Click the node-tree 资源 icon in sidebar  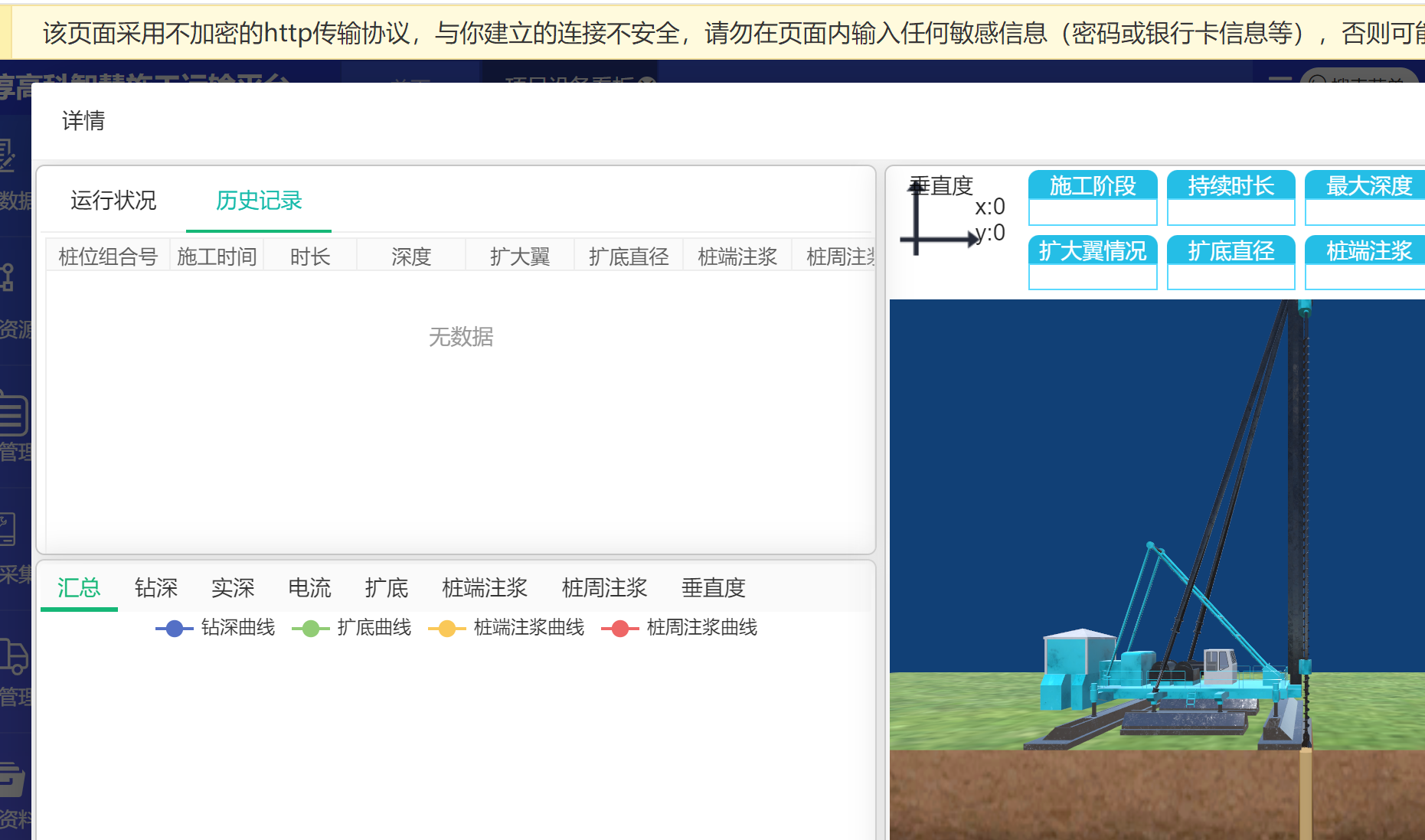(x=8, y=277)
